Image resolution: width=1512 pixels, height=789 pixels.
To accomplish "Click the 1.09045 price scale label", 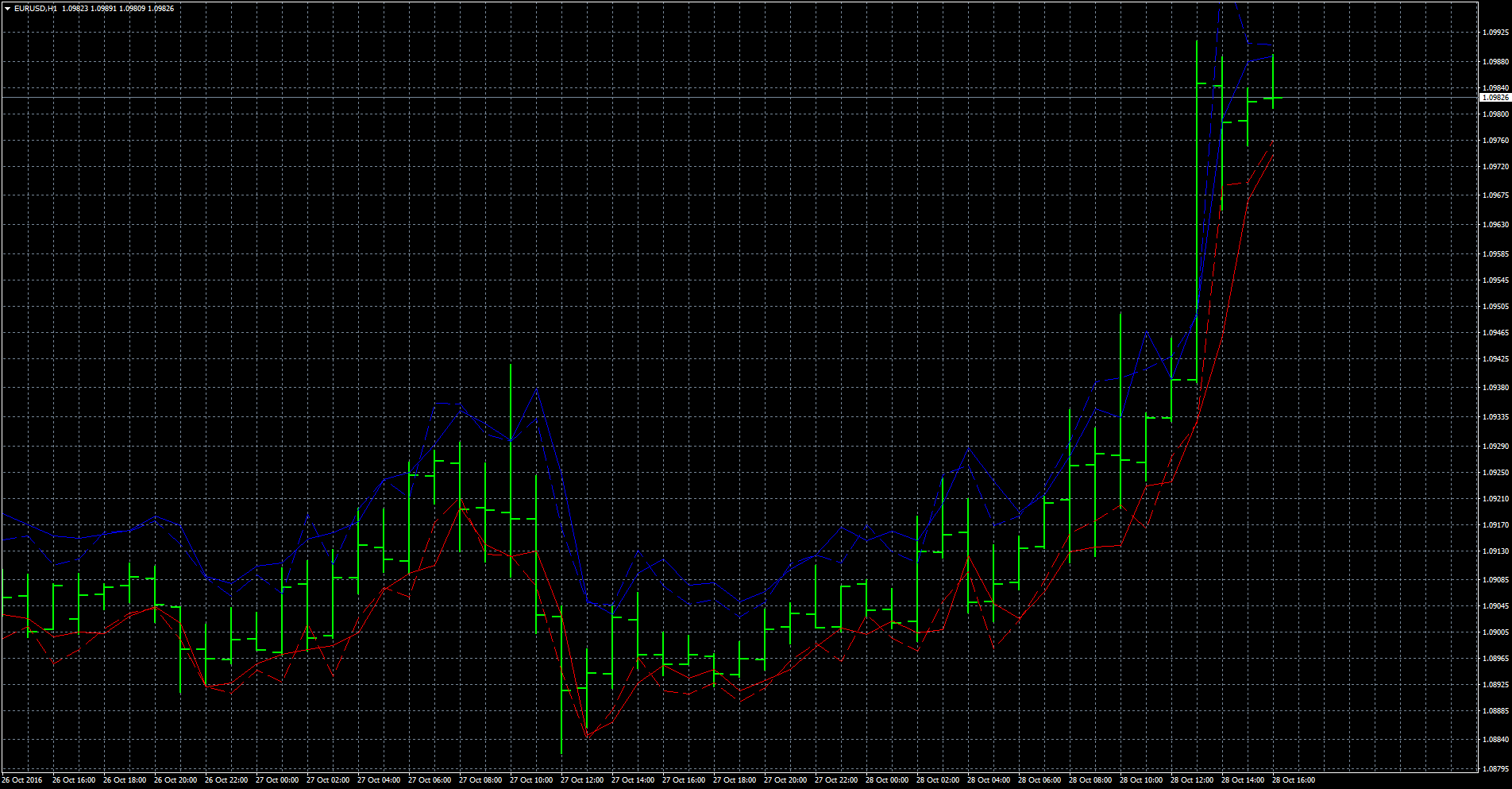I will [x=1495, y=606].
